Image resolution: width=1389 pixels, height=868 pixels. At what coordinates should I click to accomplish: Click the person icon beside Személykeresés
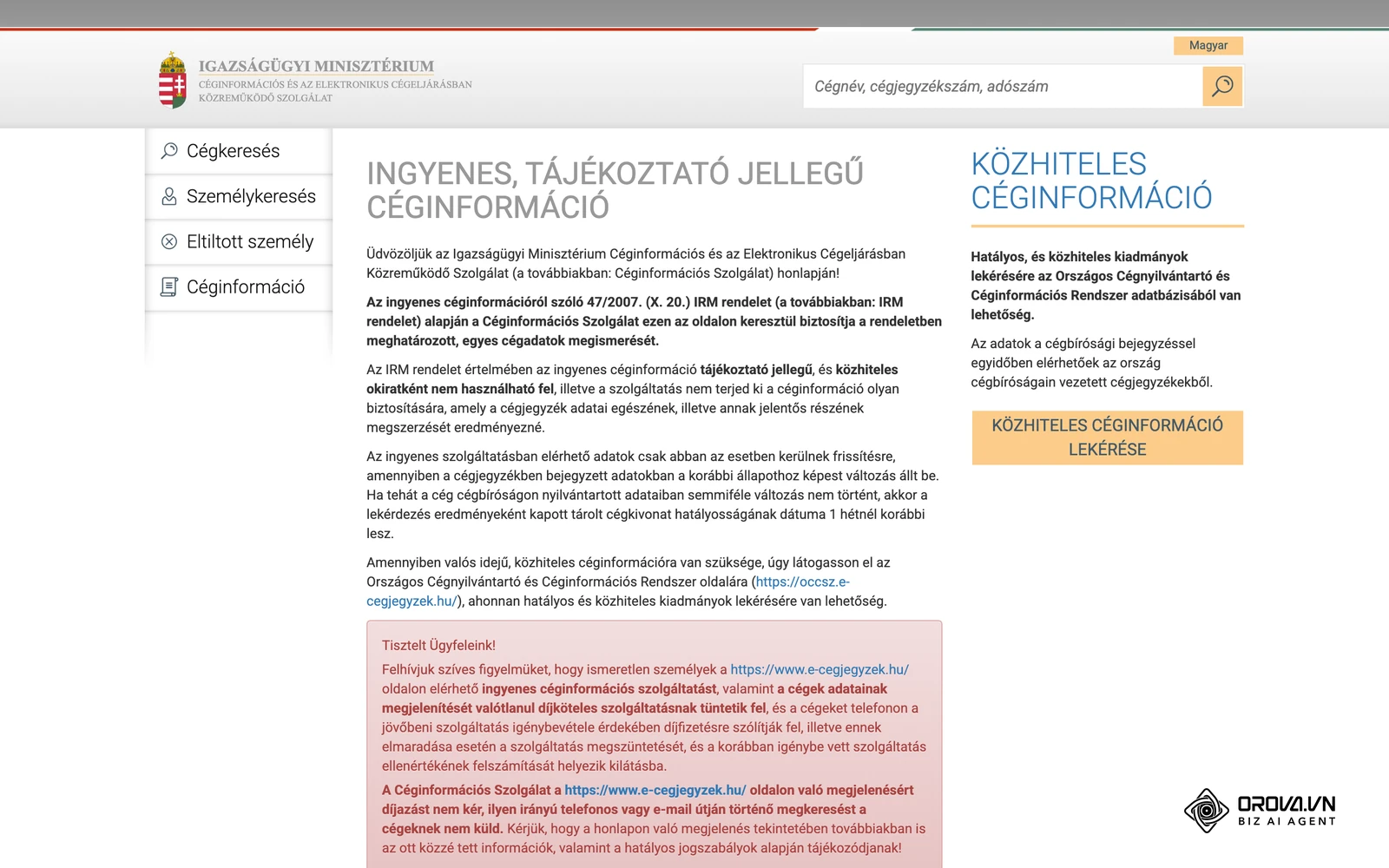click(x=169, y=196)
